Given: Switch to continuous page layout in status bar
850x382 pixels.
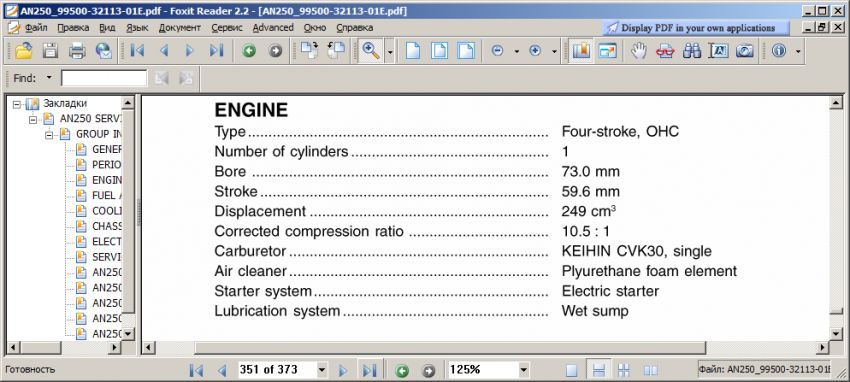Looking at the screenshot, I should click(x=598, y=371).
